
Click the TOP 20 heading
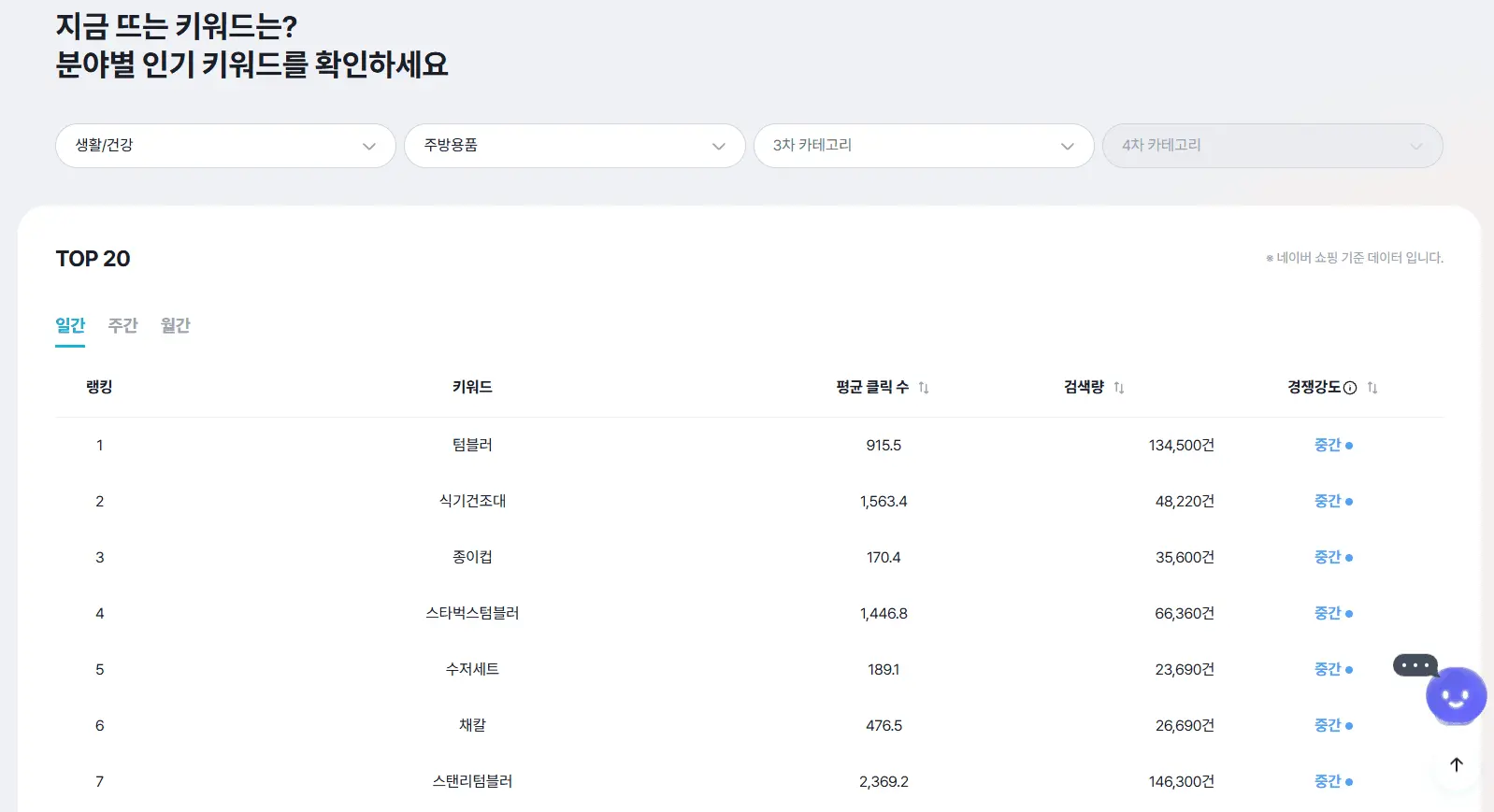coord(93,259)
